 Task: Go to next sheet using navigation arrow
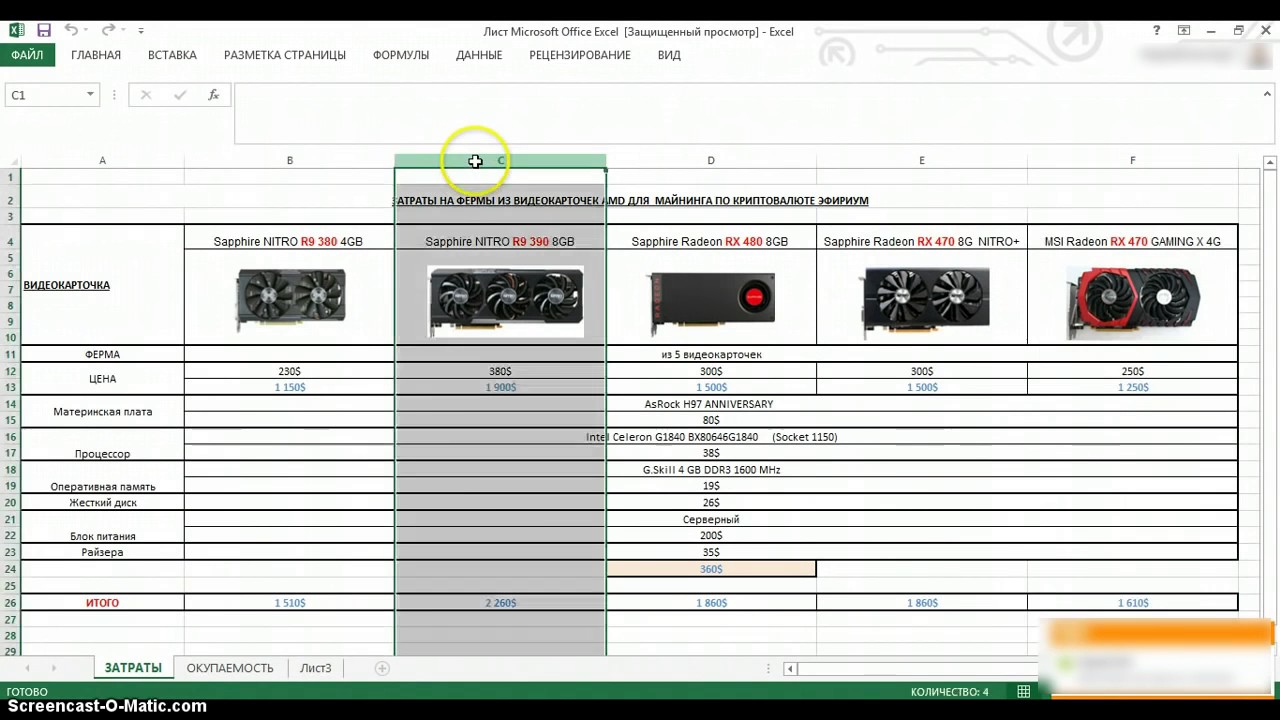[x=53, y=668]
